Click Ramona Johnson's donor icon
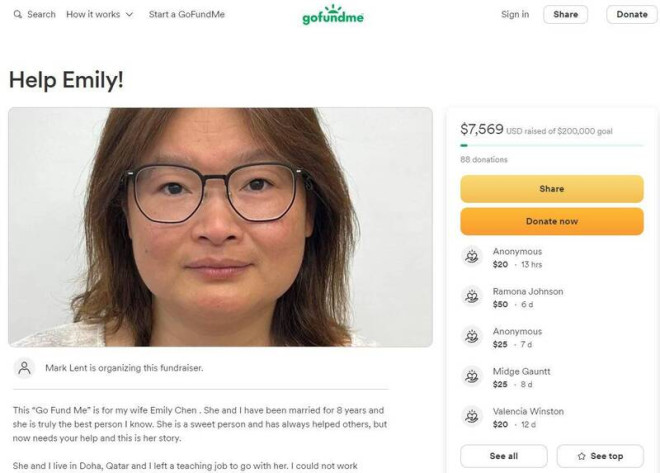The height and width of the screenshot is (473, 660). pos(472,297)
